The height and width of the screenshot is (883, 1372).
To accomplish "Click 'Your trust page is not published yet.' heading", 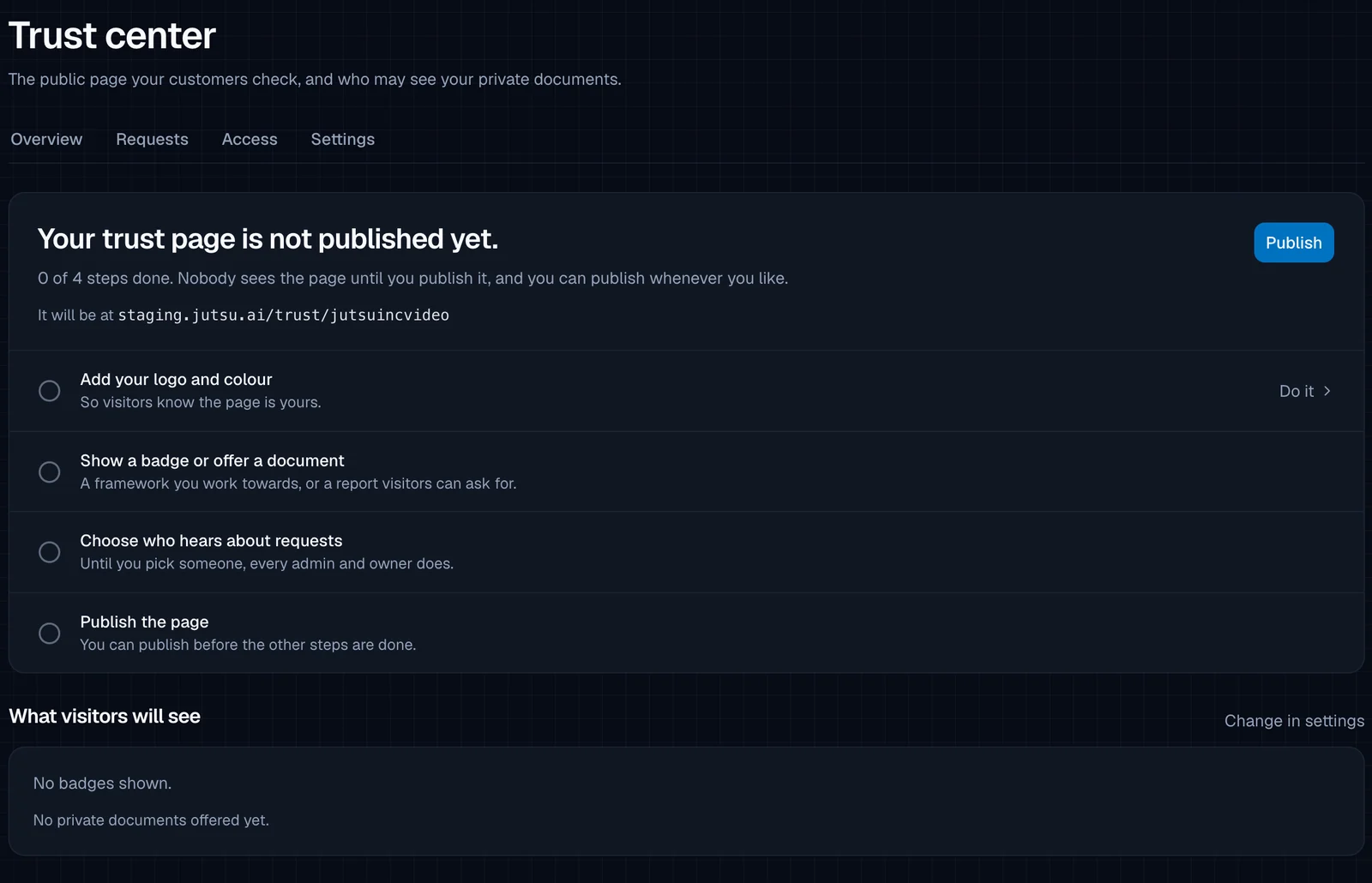I will click(268, 238).
